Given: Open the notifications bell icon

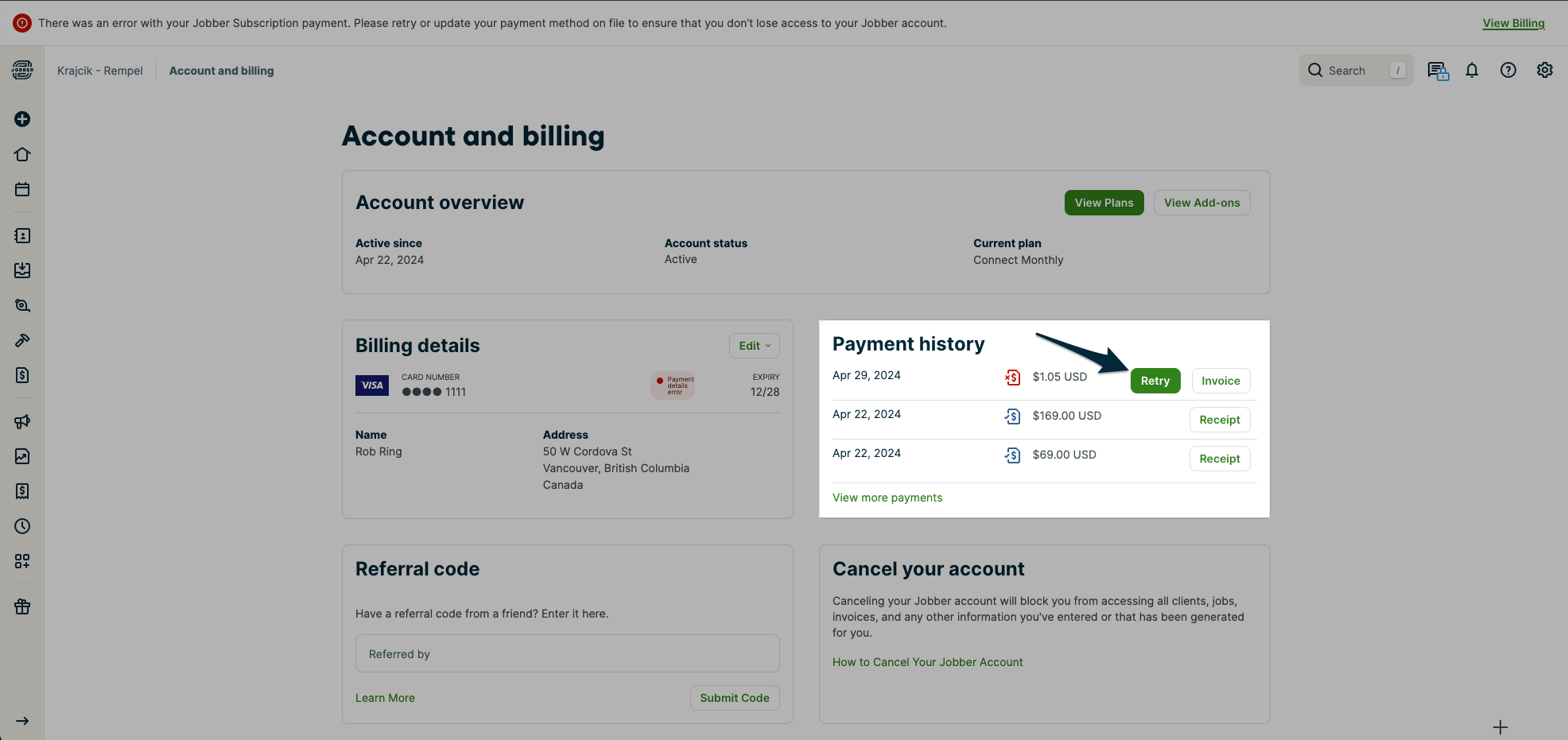Looking at the screenshot, I should click(1472, 70).
